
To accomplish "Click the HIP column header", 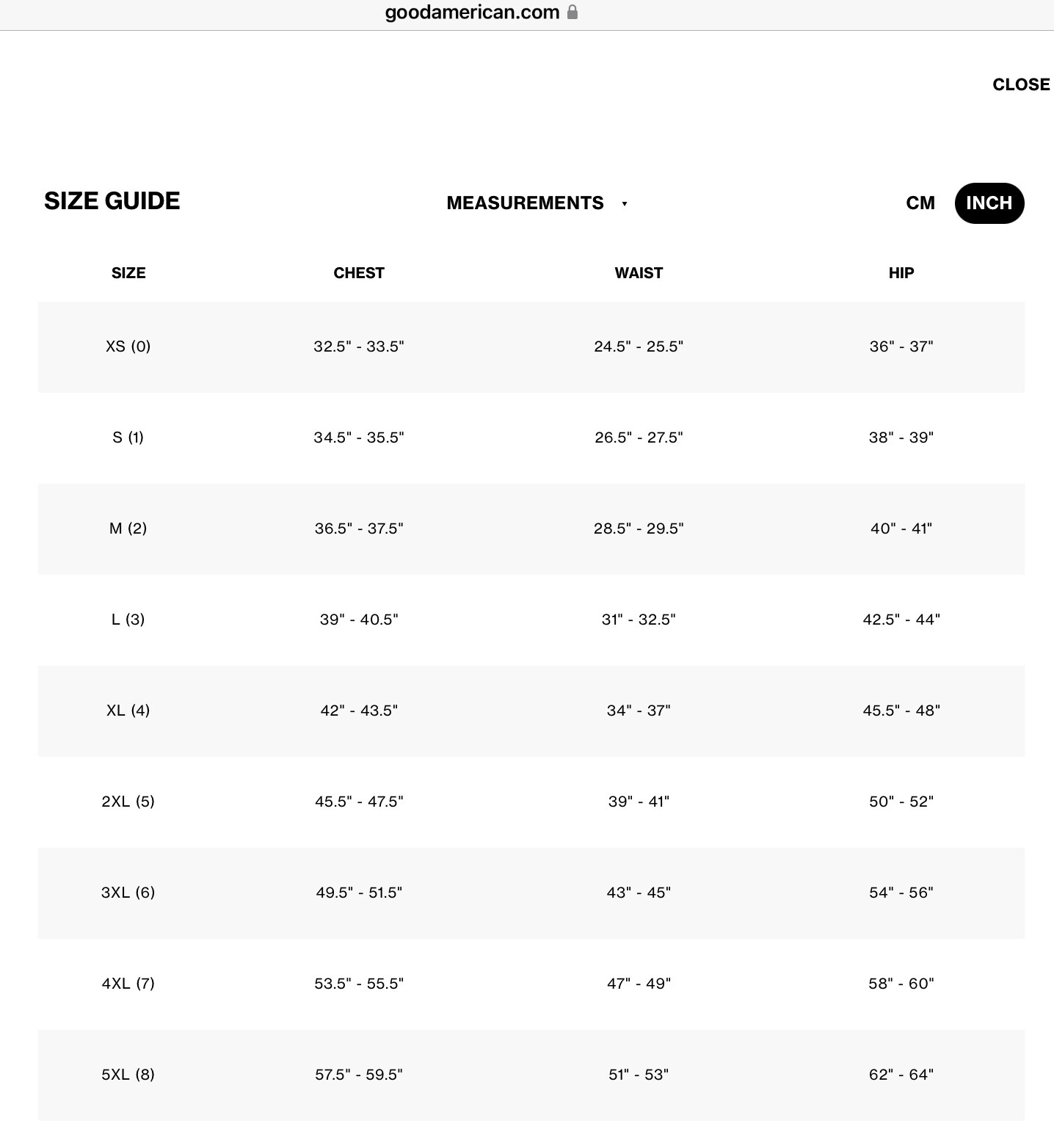I will tap(901, 273).
